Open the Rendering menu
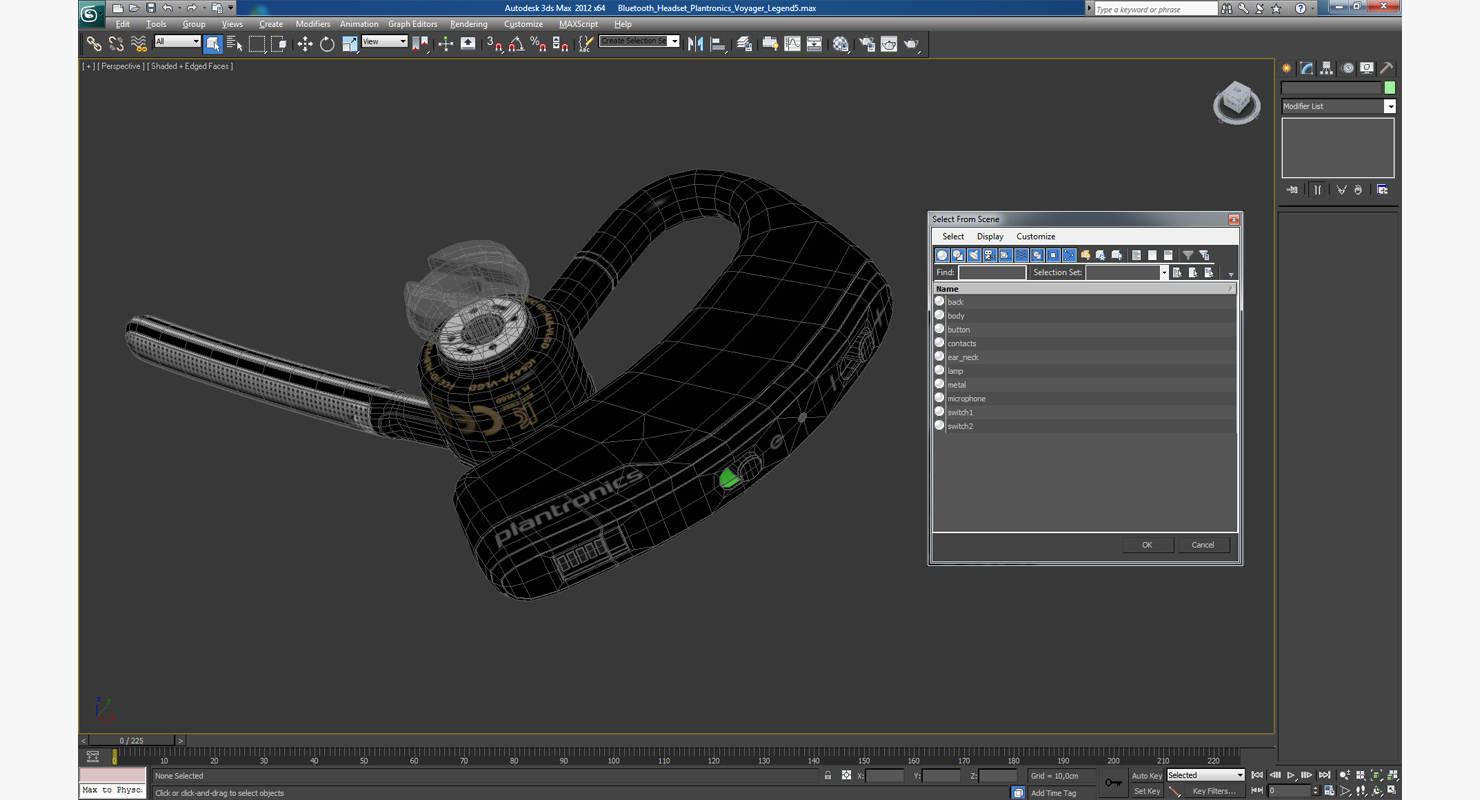This screenshot has width=1480, height=800. pos(469,24)
